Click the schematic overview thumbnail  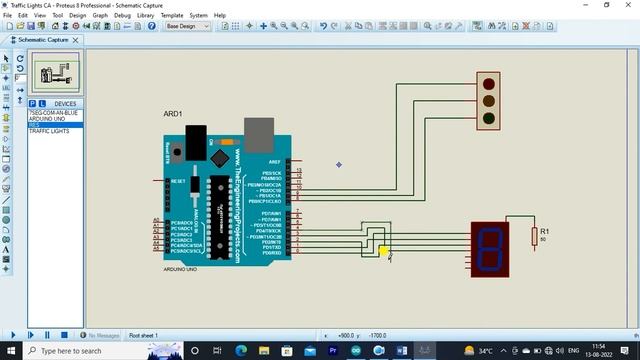pyautogui.click(x=56, y=74)
